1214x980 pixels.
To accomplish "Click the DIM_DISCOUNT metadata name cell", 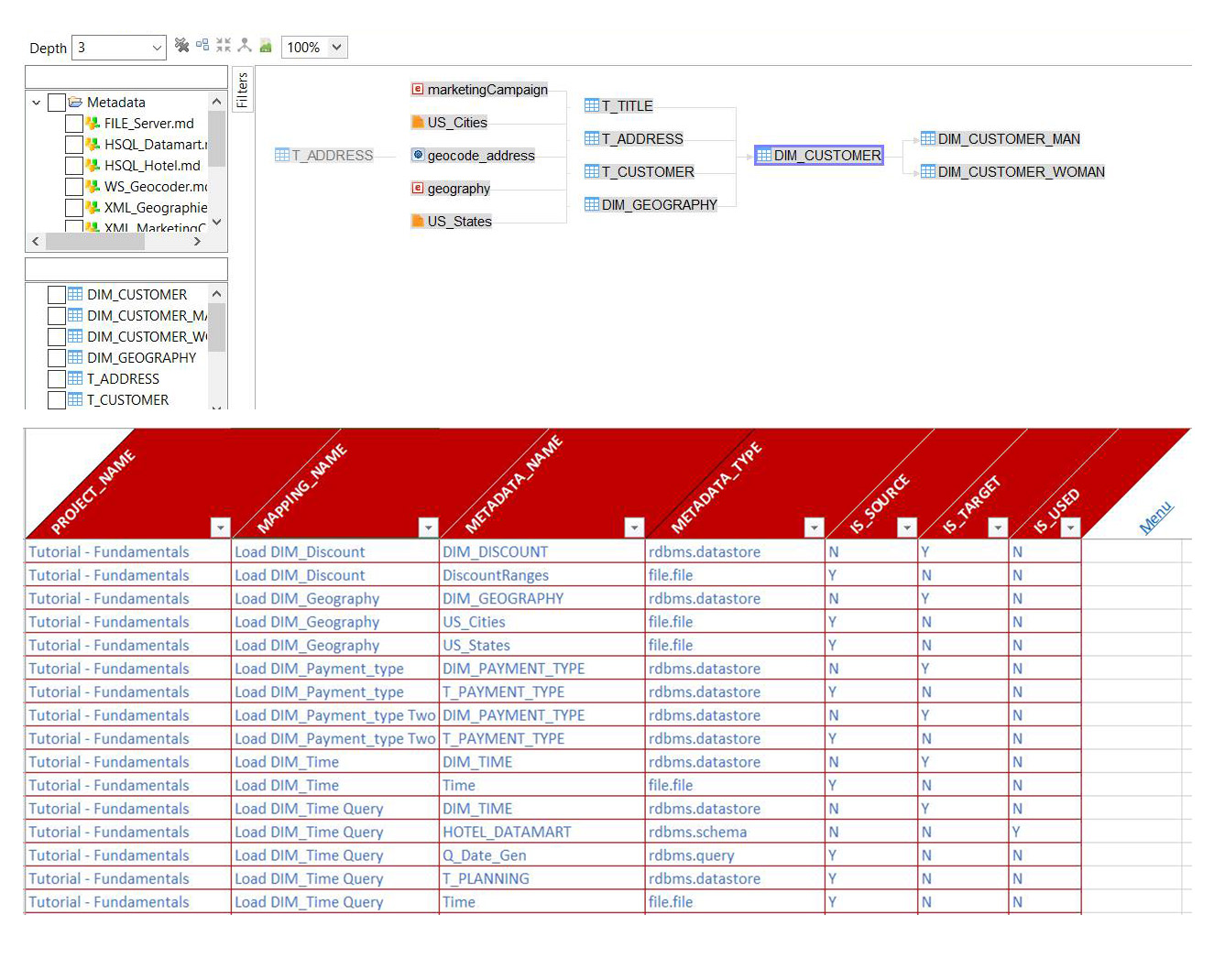I will click(542, 551).
